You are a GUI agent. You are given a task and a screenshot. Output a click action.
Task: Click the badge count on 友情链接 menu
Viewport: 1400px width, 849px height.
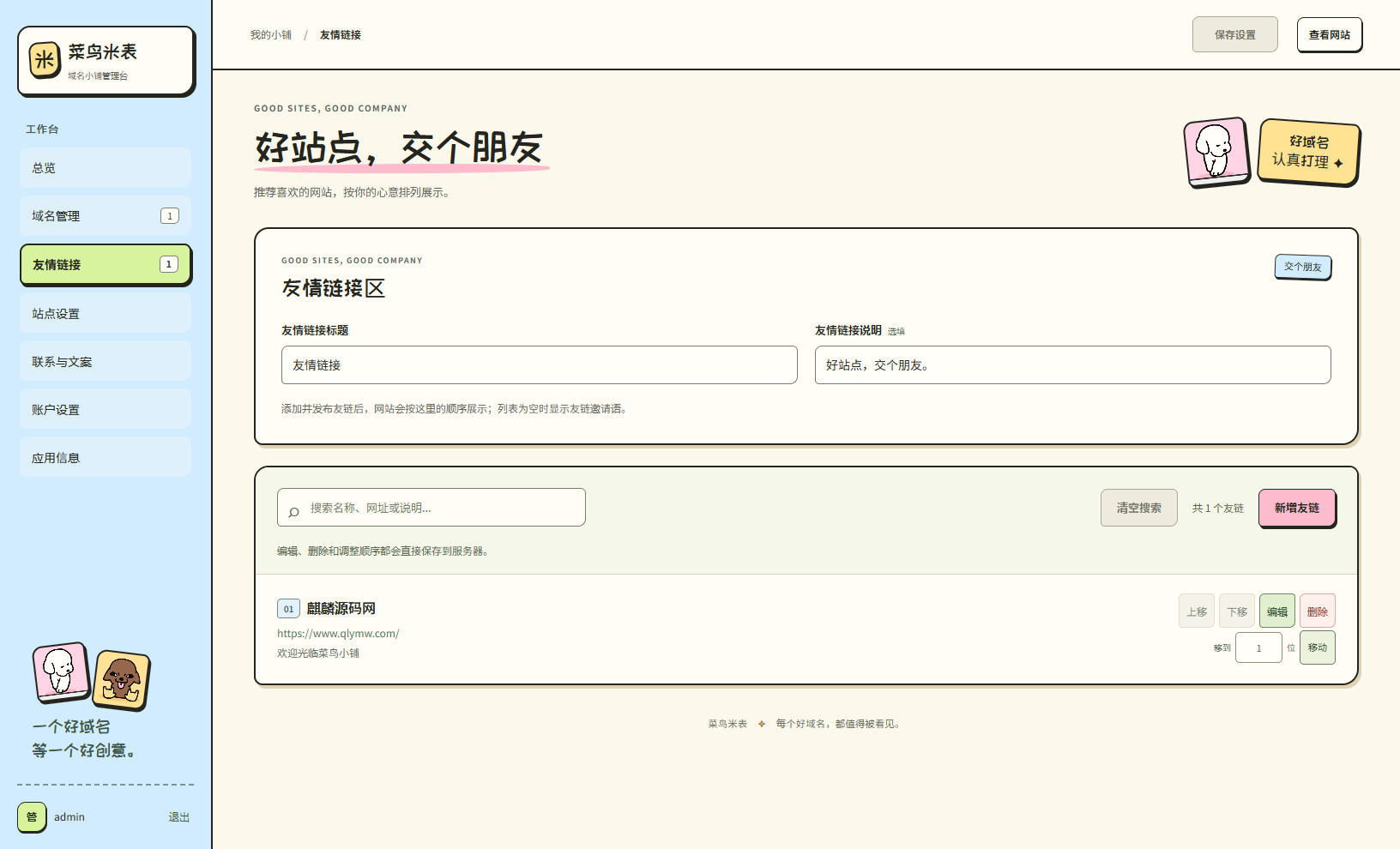pyautogui.click(x=169, y=264)
